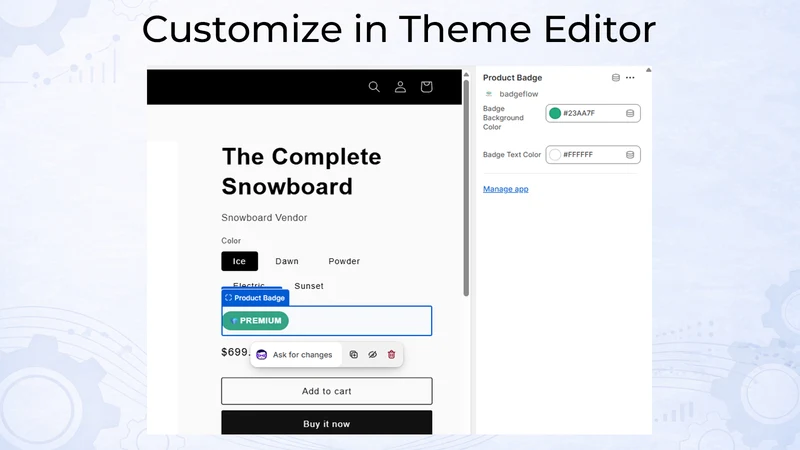Click the Add to cart button
Image resolution: width=800 pixels, height=450 pixels.
pyautogui.click(x=327, y=391)
